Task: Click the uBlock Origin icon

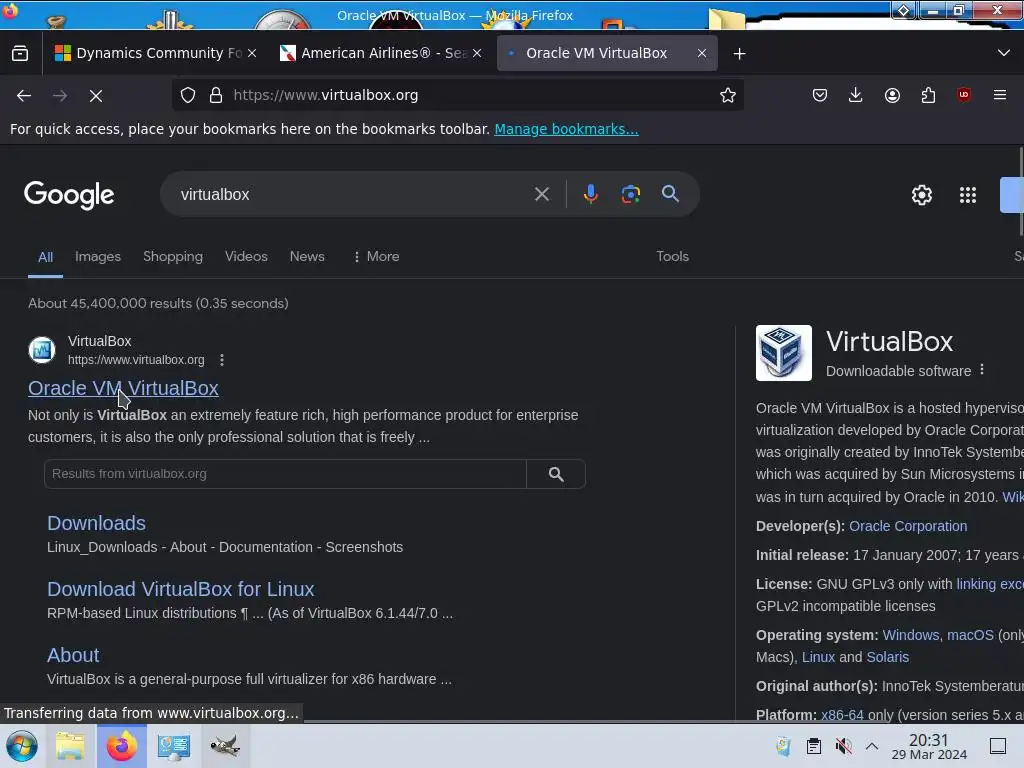Action: (x=964, y=95)
